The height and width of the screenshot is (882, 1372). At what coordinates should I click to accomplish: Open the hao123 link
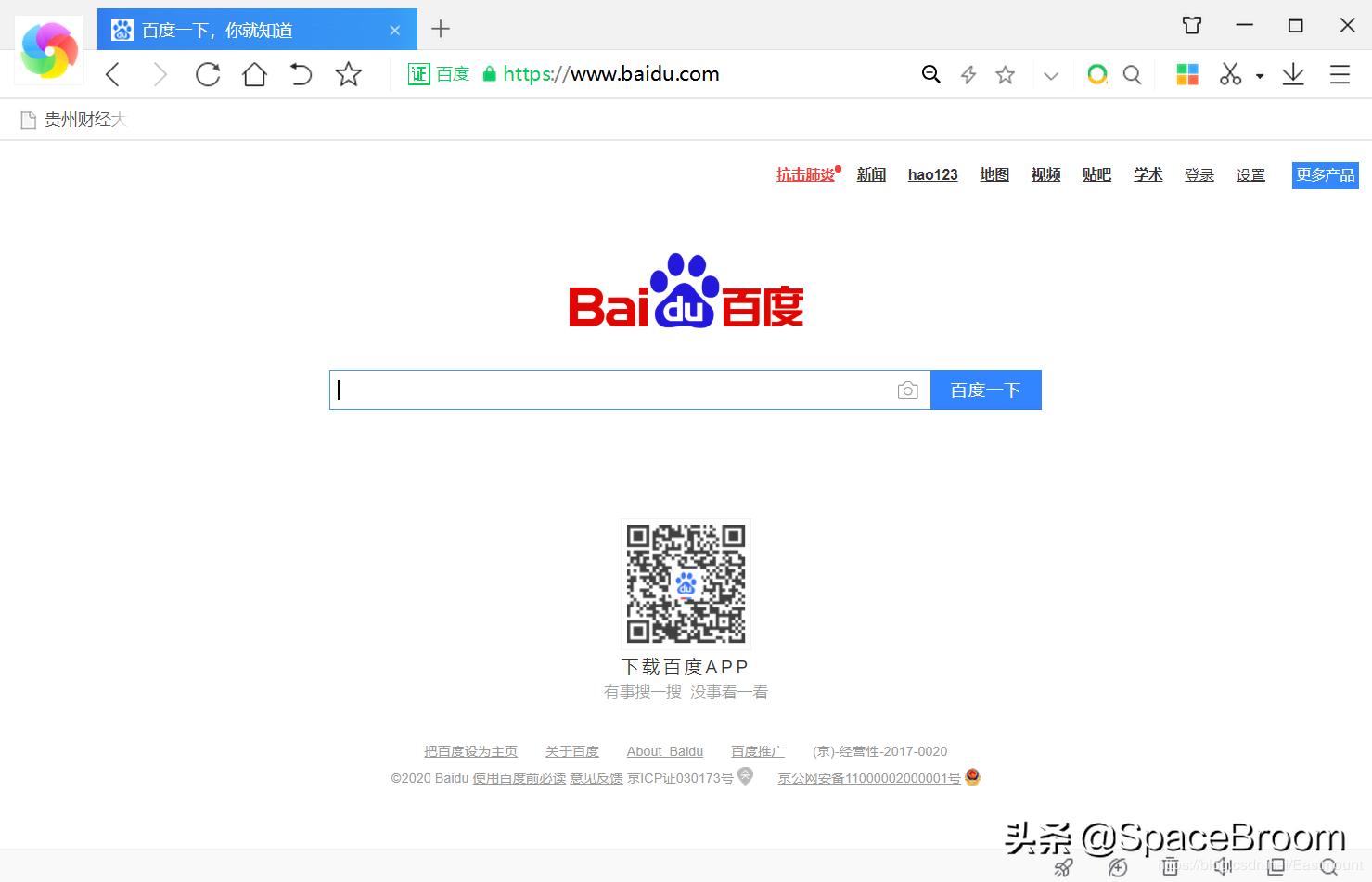[x=932, y=174]
